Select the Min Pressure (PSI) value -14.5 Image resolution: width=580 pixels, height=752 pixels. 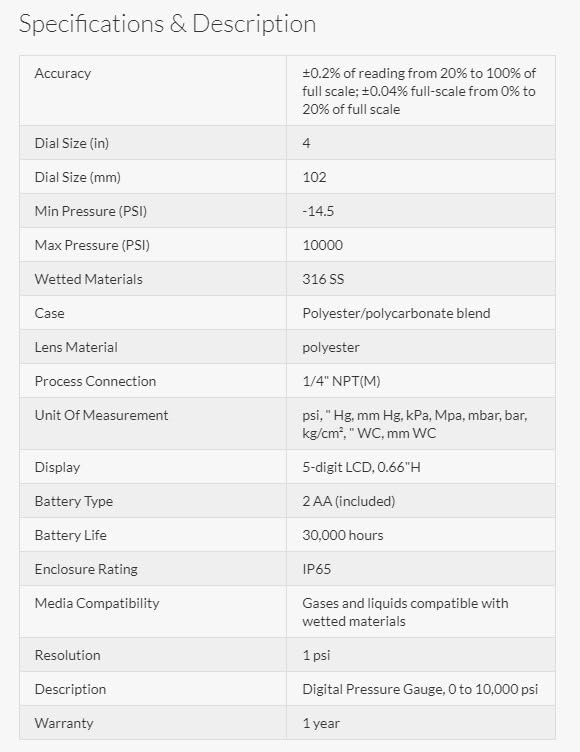pyautogui.click(x=318, y=211)
